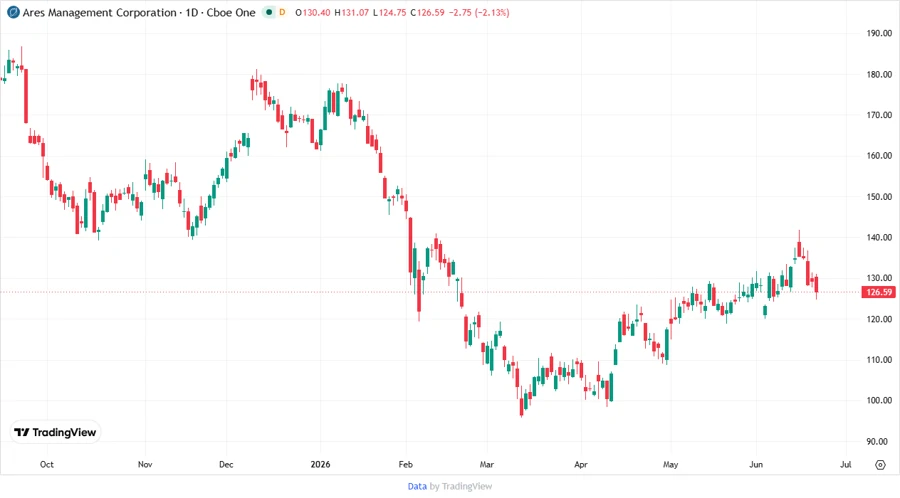900x498 pixels.
Task: Click the orange D data indicator
Action: 282,12
